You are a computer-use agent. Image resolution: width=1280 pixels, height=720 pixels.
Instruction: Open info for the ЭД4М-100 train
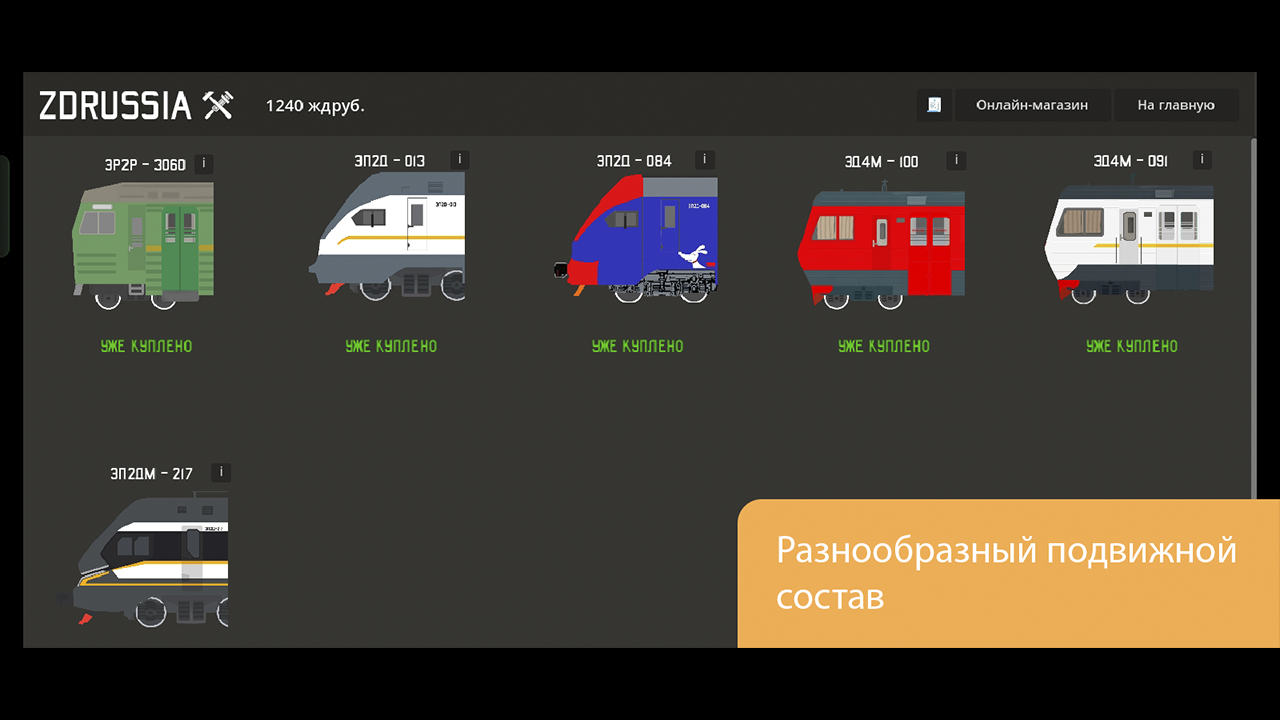click(x=954, y=159)
